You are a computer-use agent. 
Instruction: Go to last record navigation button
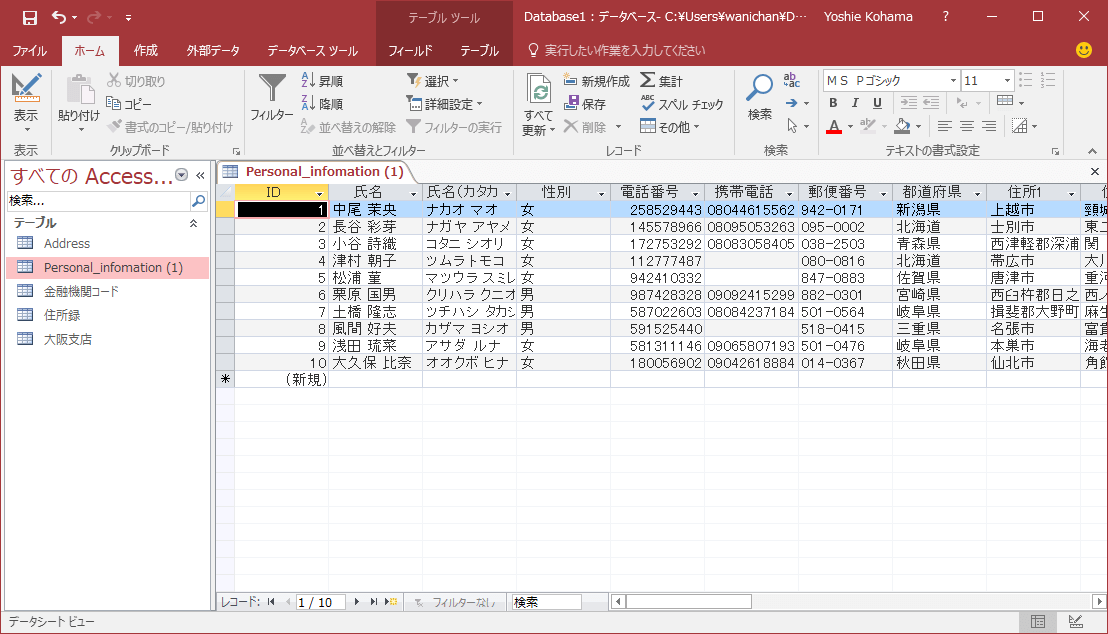pos(373,602)
